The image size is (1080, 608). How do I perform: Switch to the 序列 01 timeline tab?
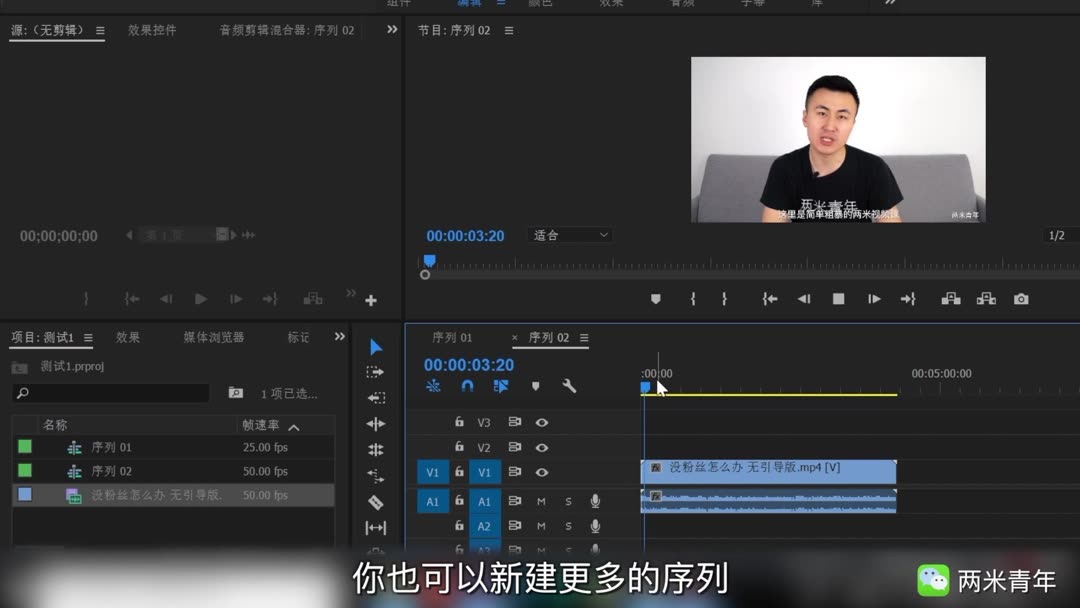[x=452, y=337]
